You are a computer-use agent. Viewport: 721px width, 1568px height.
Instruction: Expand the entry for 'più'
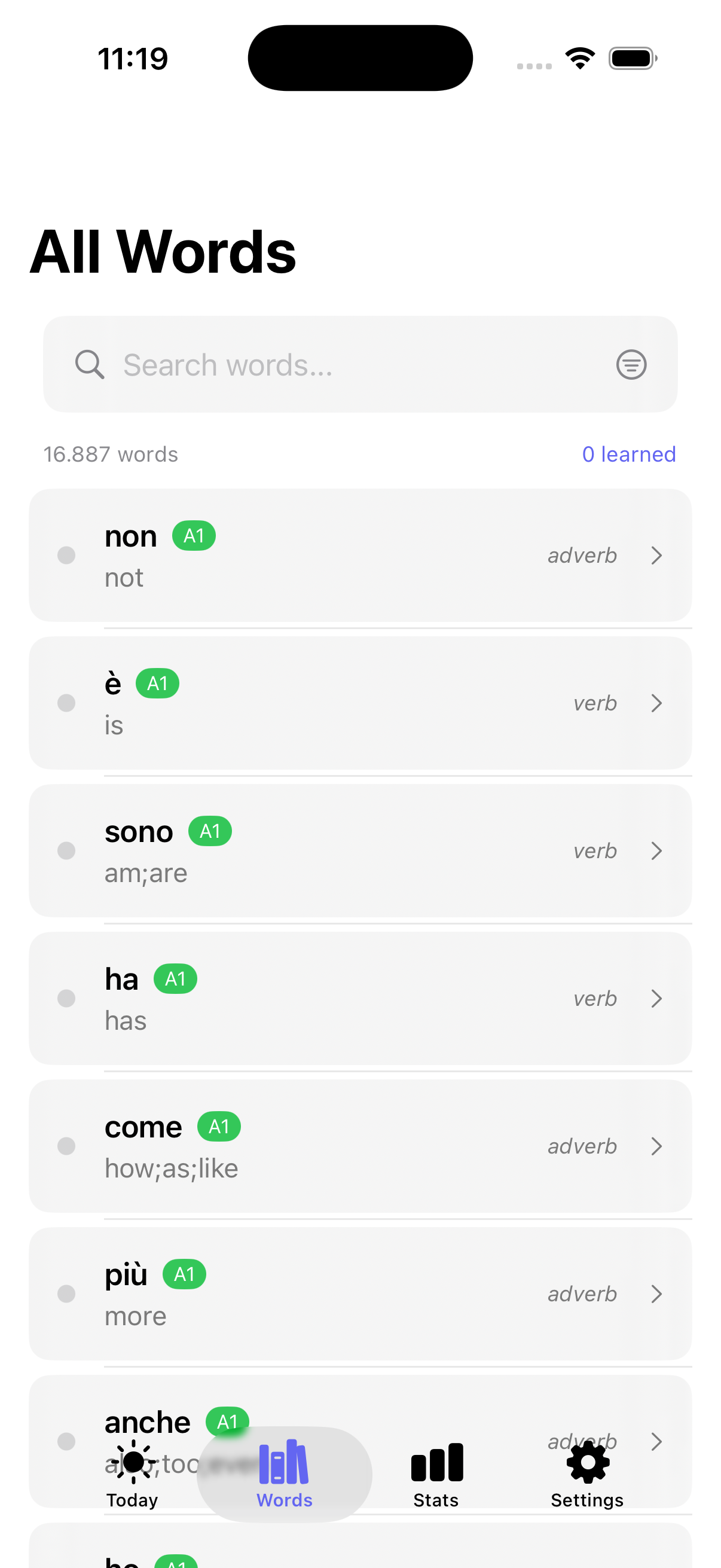[656, 1294]
